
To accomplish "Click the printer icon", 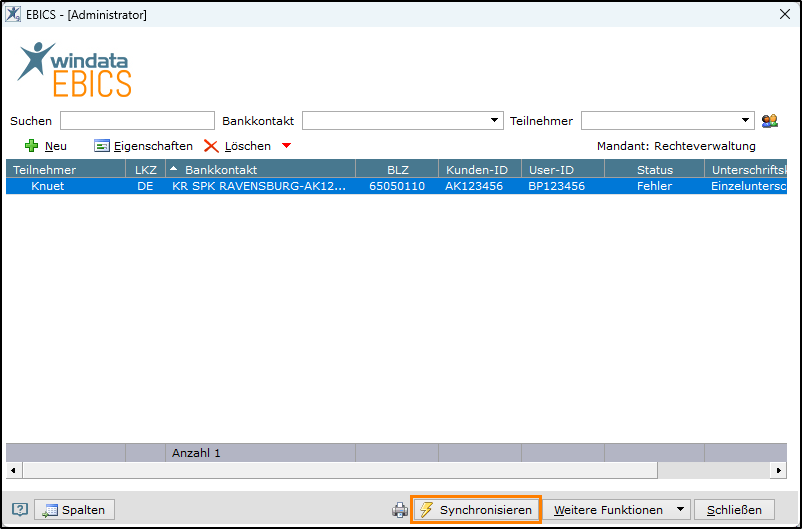I will pos(400,510).
